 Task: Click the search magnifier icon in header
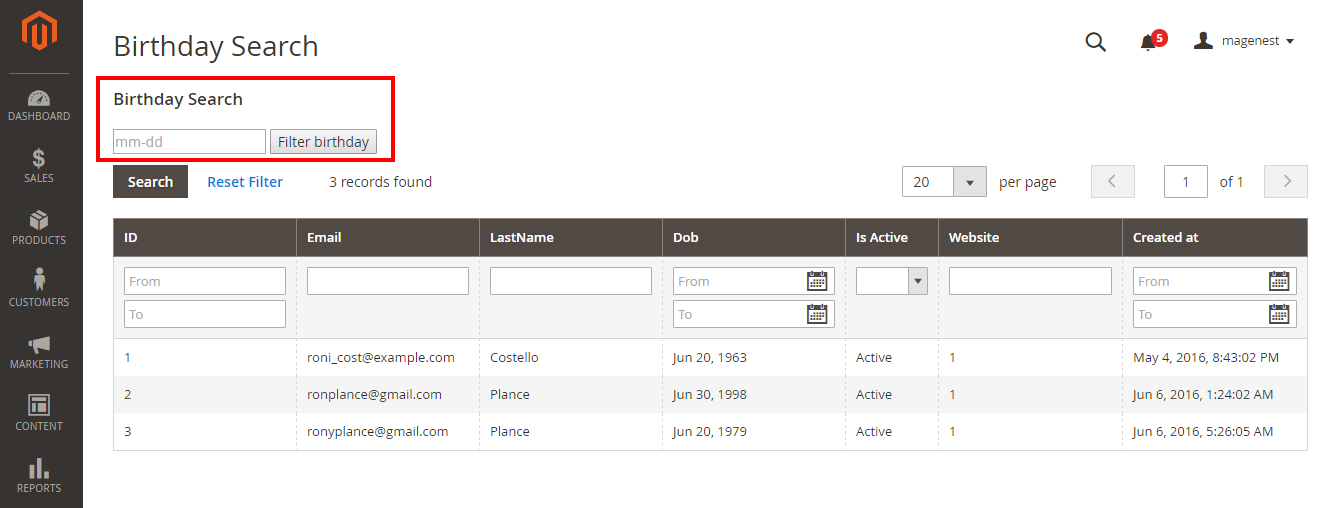[x=1096, y=42]
